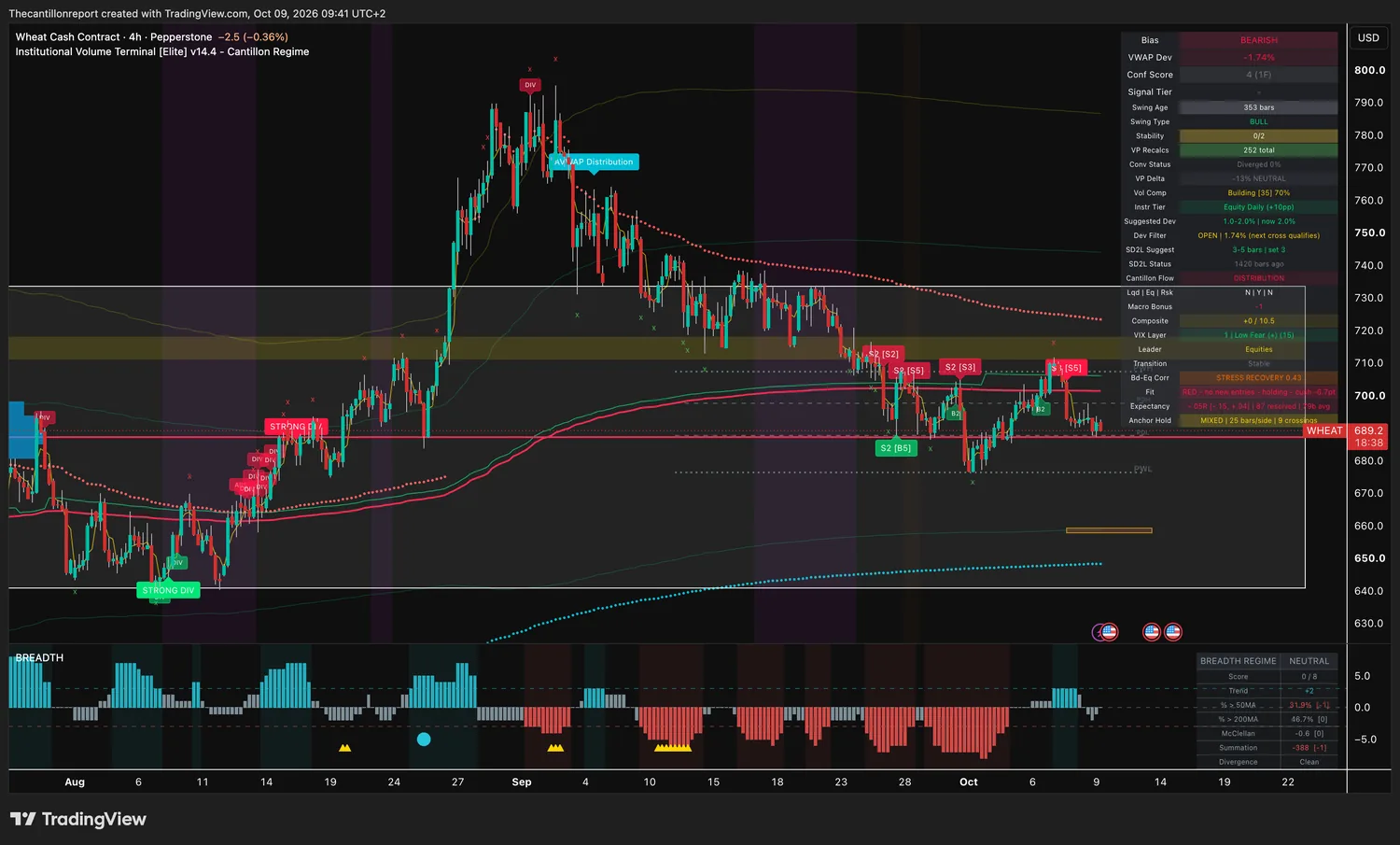Click the Sep label on time axis
Viewport: 1400px width, 845px height.
pos(522,782)
